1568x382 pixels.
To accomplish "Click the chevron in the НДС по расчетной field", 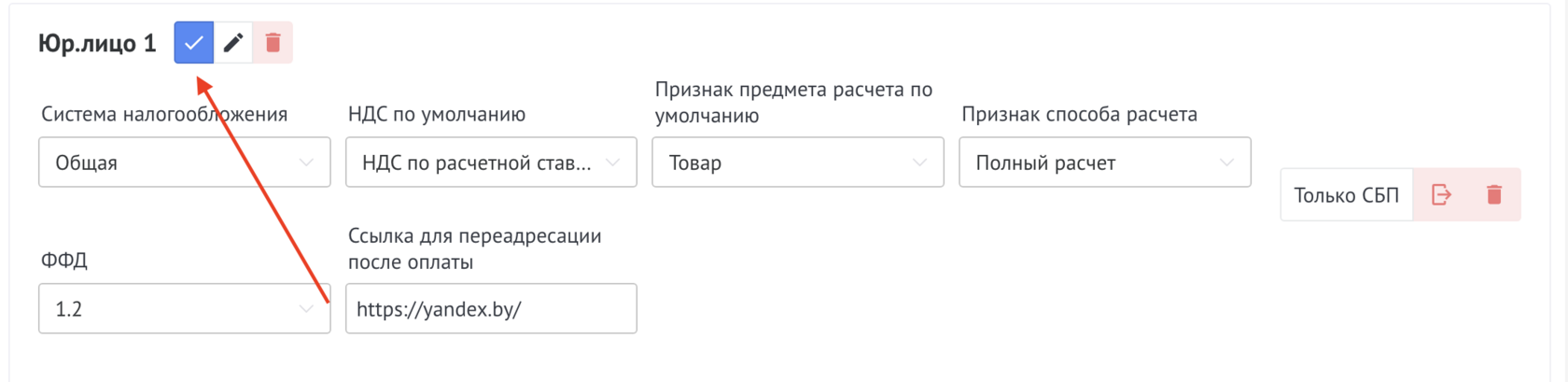I will point(613,163).
